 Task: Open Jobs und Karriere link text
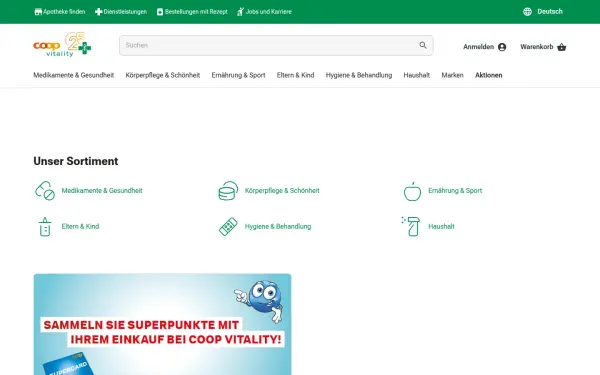pyautogui.click(x=269, y=12)
